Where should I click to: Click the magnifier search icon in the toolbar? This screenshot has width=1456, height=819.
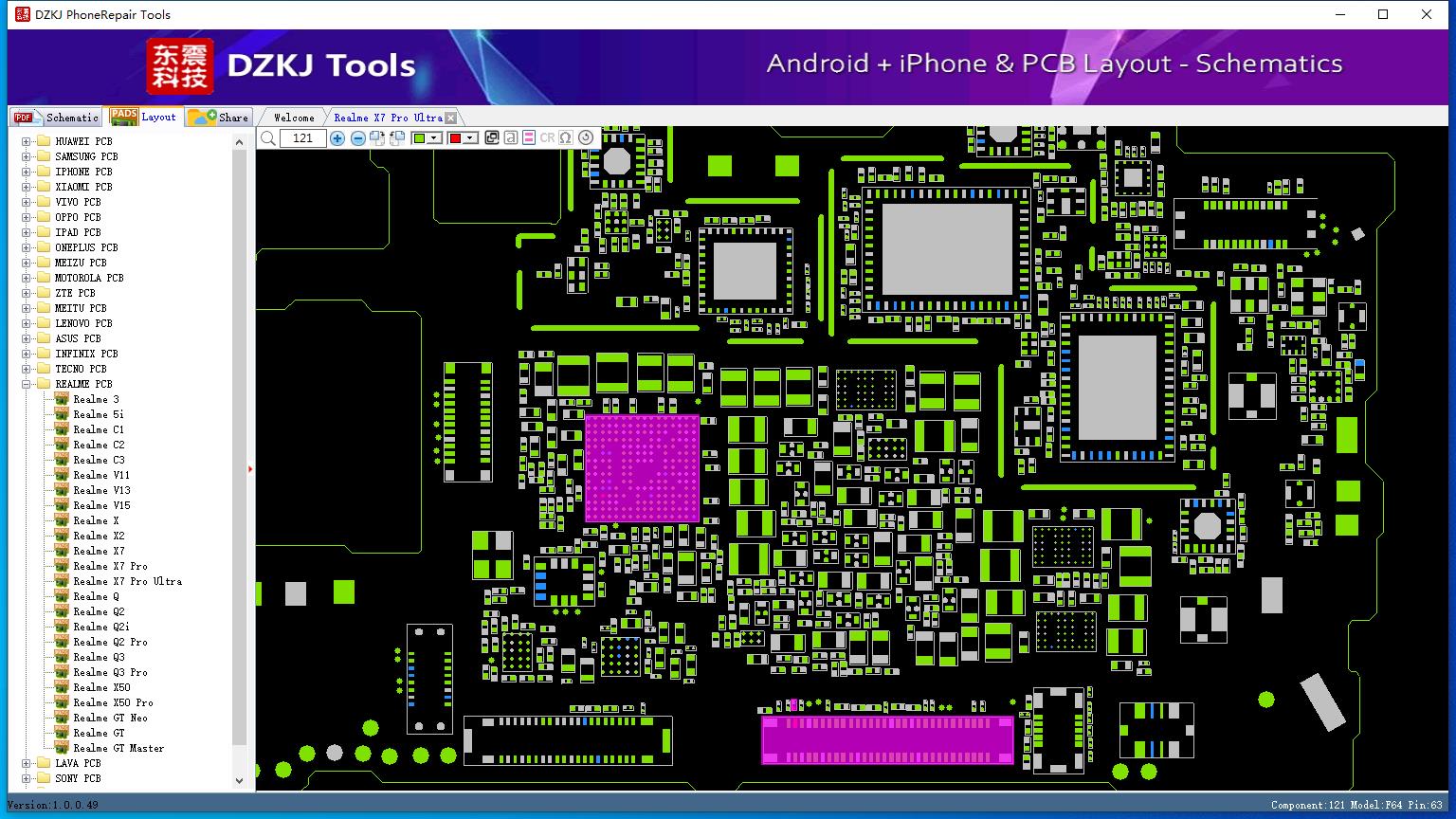(x=268, y=138)
